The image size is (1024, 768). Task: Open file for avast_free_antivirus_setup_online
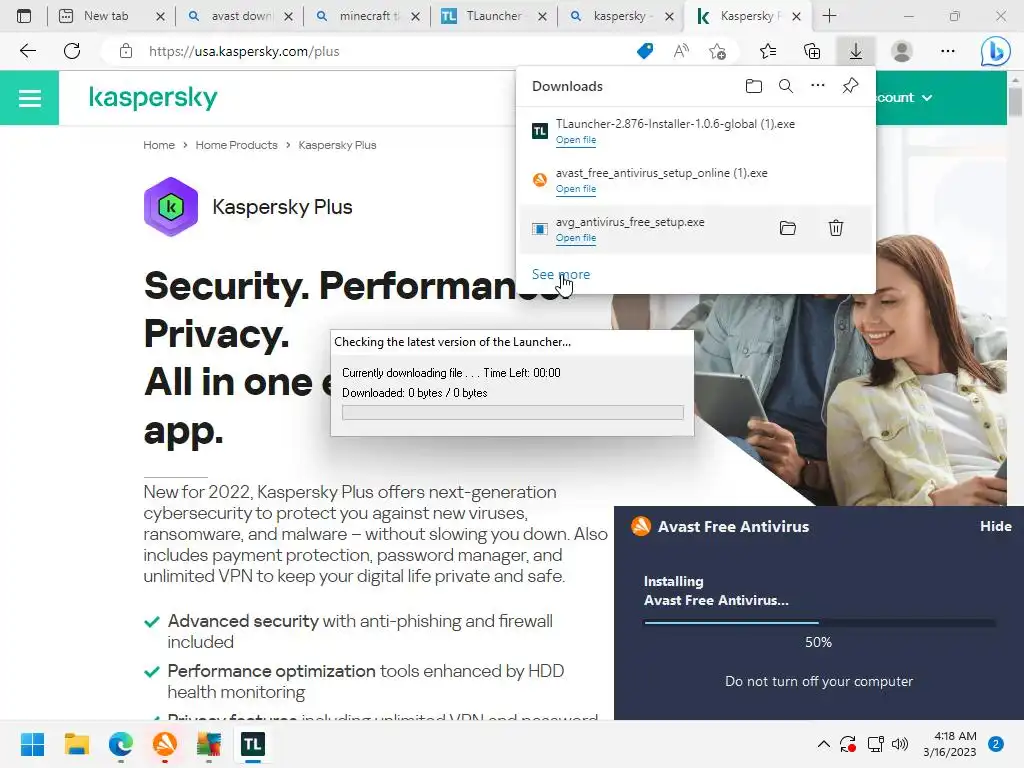click(x=575, y=189)
